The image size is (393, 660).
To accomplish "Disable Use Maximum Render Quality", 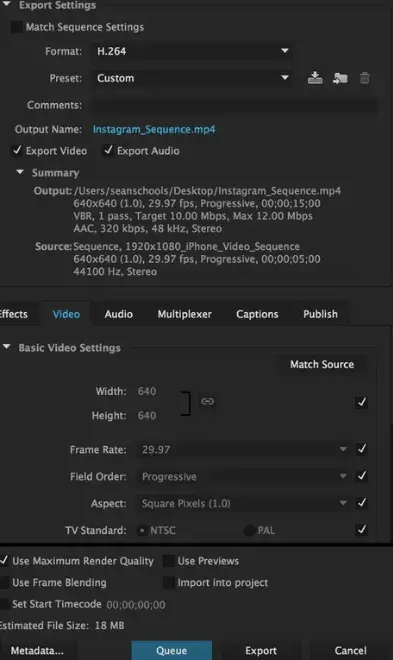I will point(4,561).
